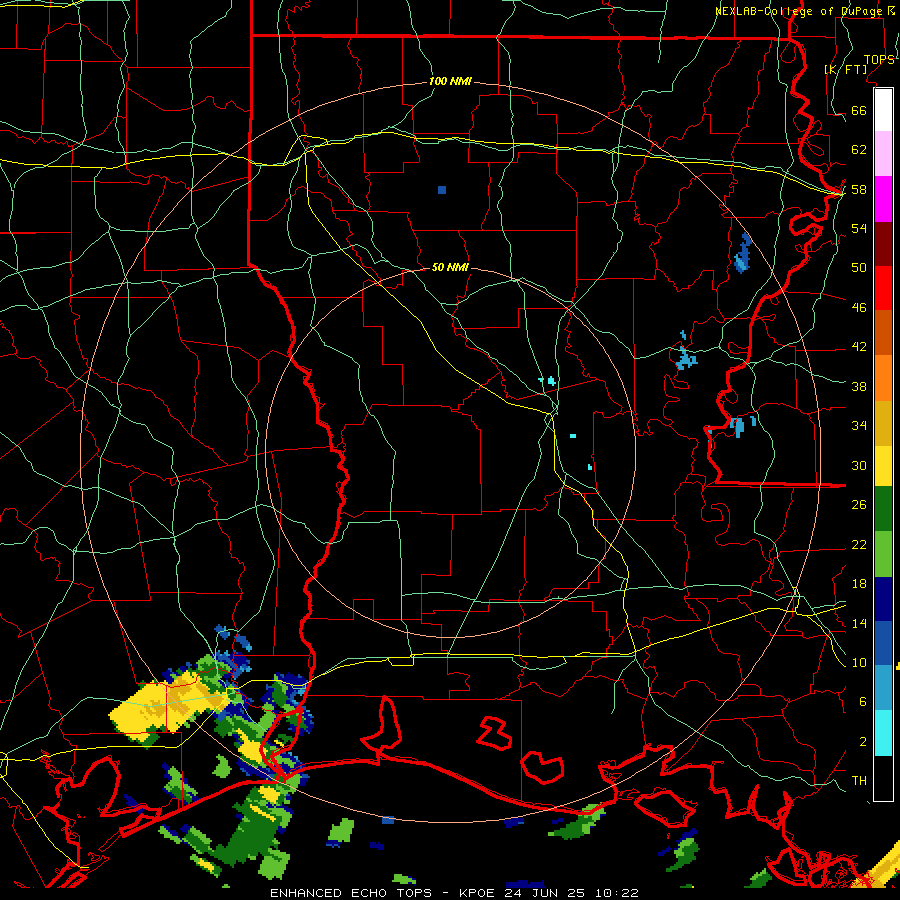Click the dark orange legend swatch
The width and height of the screenshot is (900, 900).
(x=883, y=332)
